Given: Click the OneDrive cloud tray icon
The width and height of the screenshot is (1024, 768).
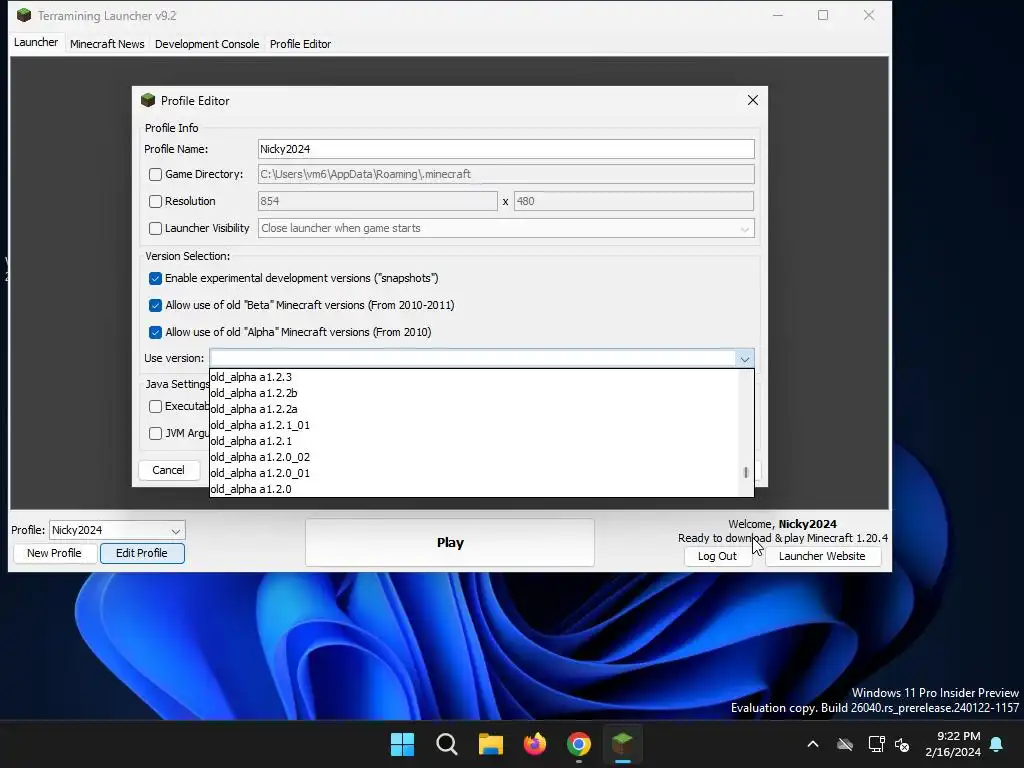Looking at the screenshot, I should [x=845, y=744].
